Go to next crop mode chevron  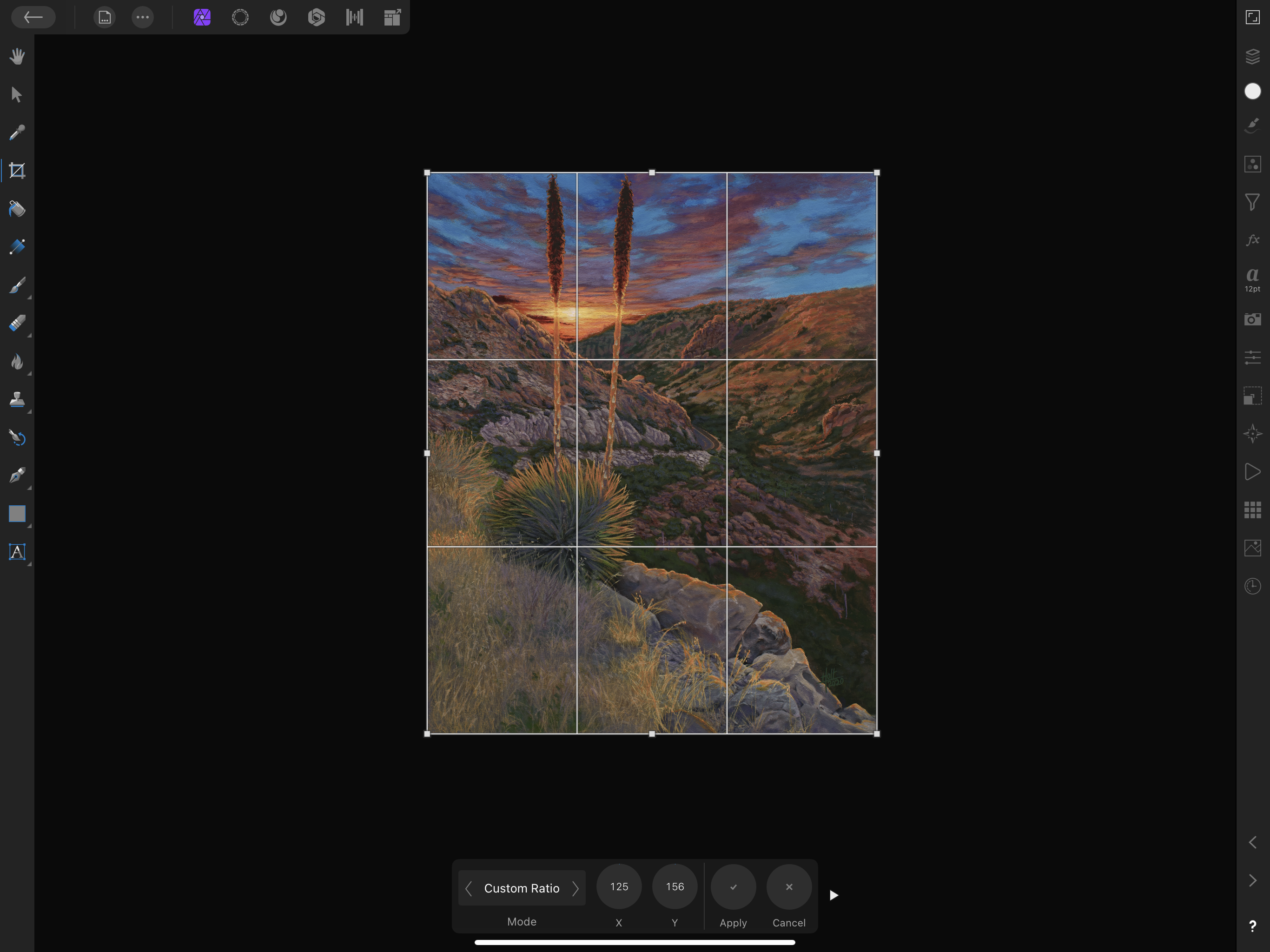575,888
